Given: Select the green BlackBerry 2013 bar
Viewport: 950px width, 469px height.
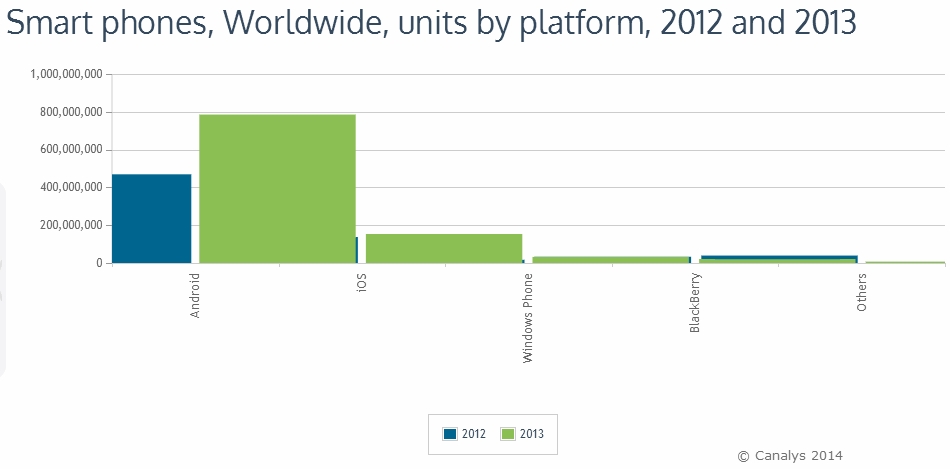Looking at the screenshot, I should (x=778, y=261).
